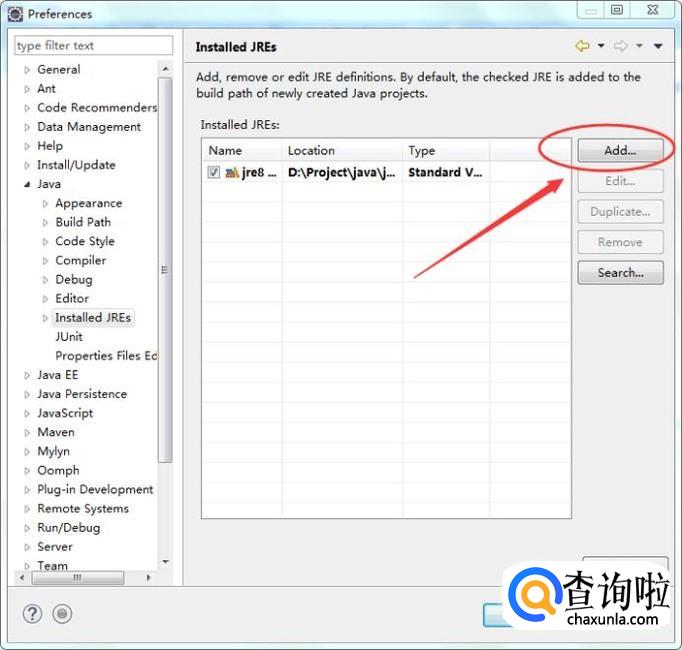Image resolution: width=682 pixels, height=650 pixels.
Task: Toggle the jre8 checkbox
Action: [214, 172]
